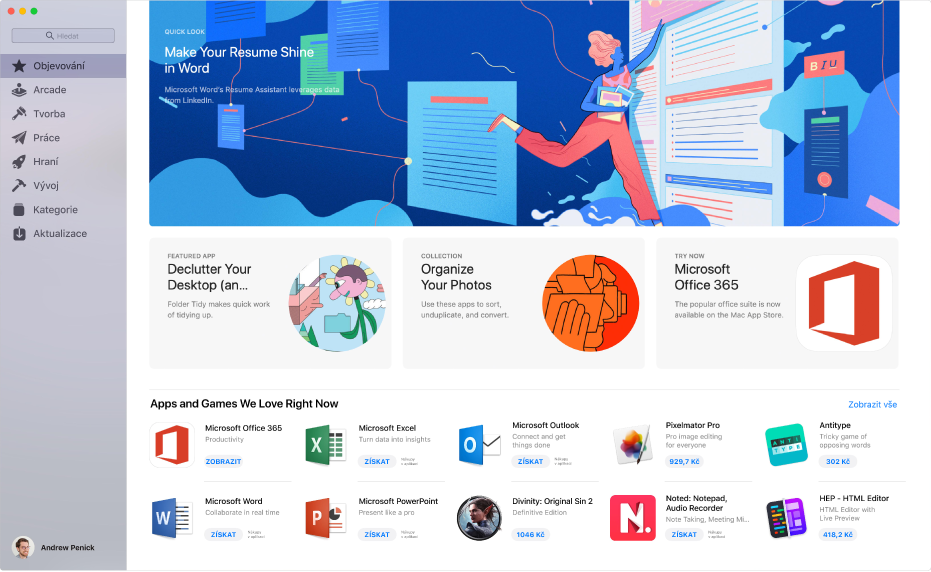Viewport: 931px width, 572px height.
Task: Click the Andrew Penick account name
Action: coord(67,548)
